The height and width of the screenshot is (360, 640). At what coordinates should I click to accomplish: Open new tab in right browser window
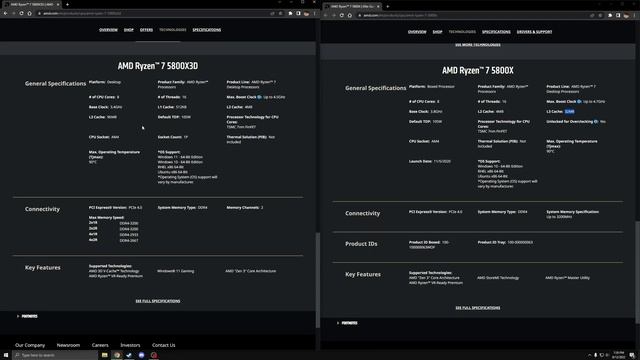[388, 7]
